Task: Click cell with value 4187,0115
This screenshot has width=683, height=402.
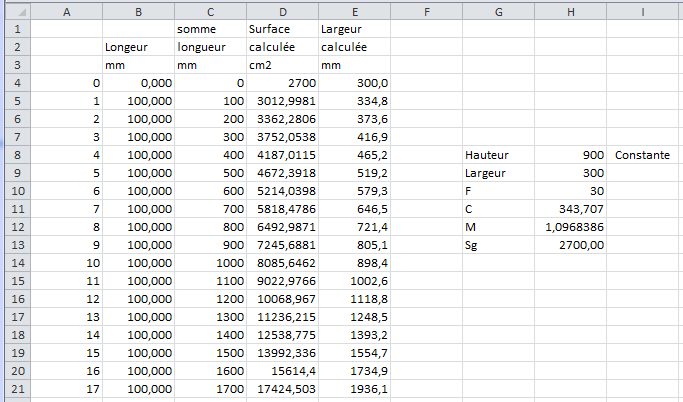Action: [283, 155]
